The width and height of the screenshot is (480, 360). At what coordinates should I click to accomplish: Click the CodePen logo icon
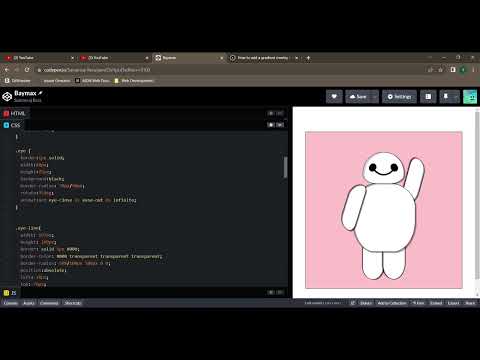[x=7, y=97]
